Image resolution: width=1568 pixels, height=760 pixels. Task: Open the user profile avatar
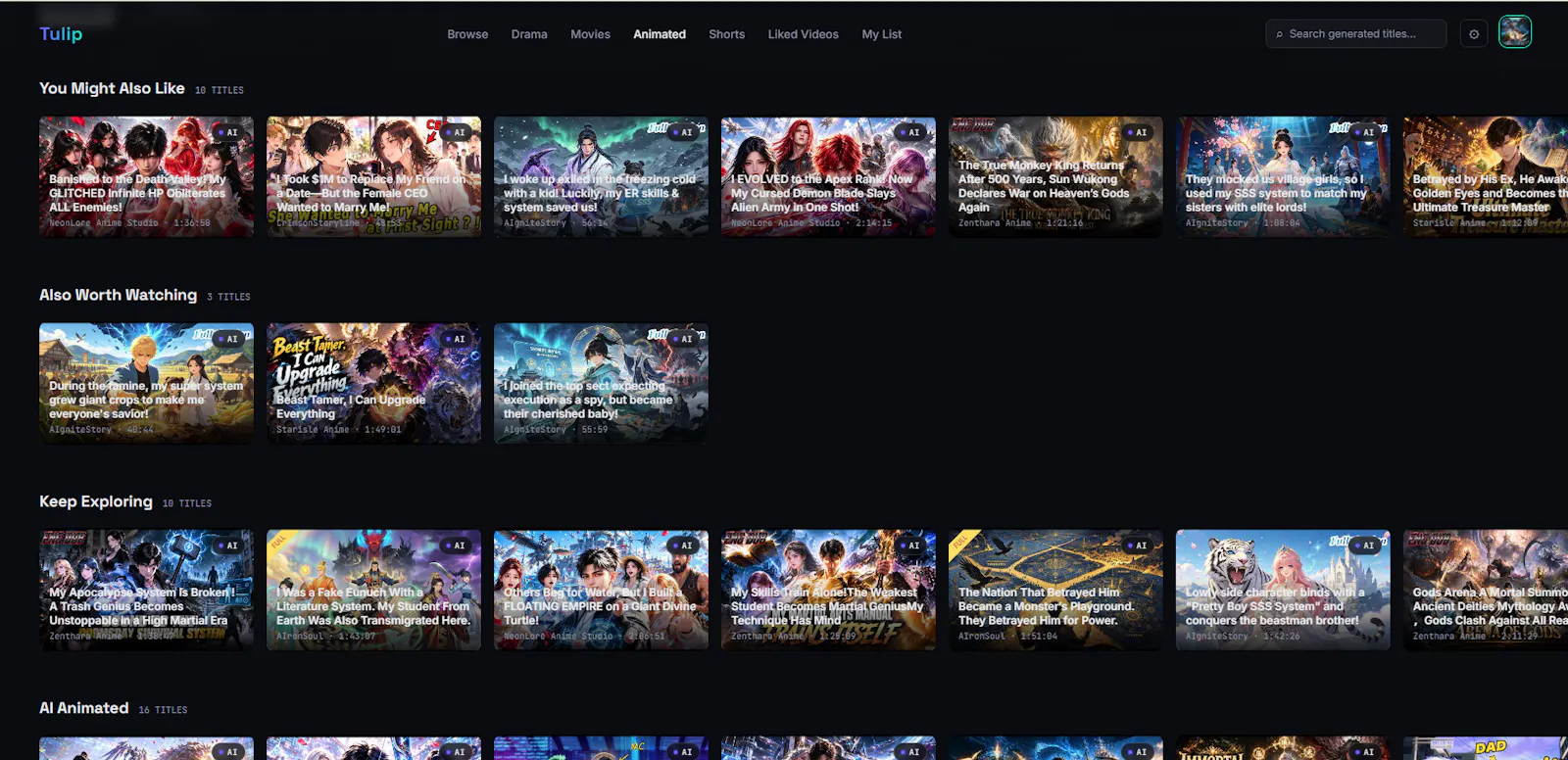pos(1515,32)
